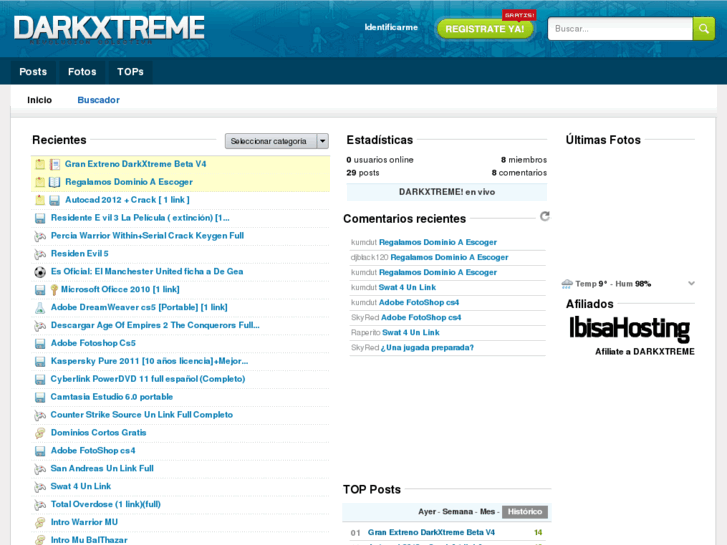727x545 pixels.
Task: Click gamepad icon beside San Andreas Un Link
Action: point(40,469)
